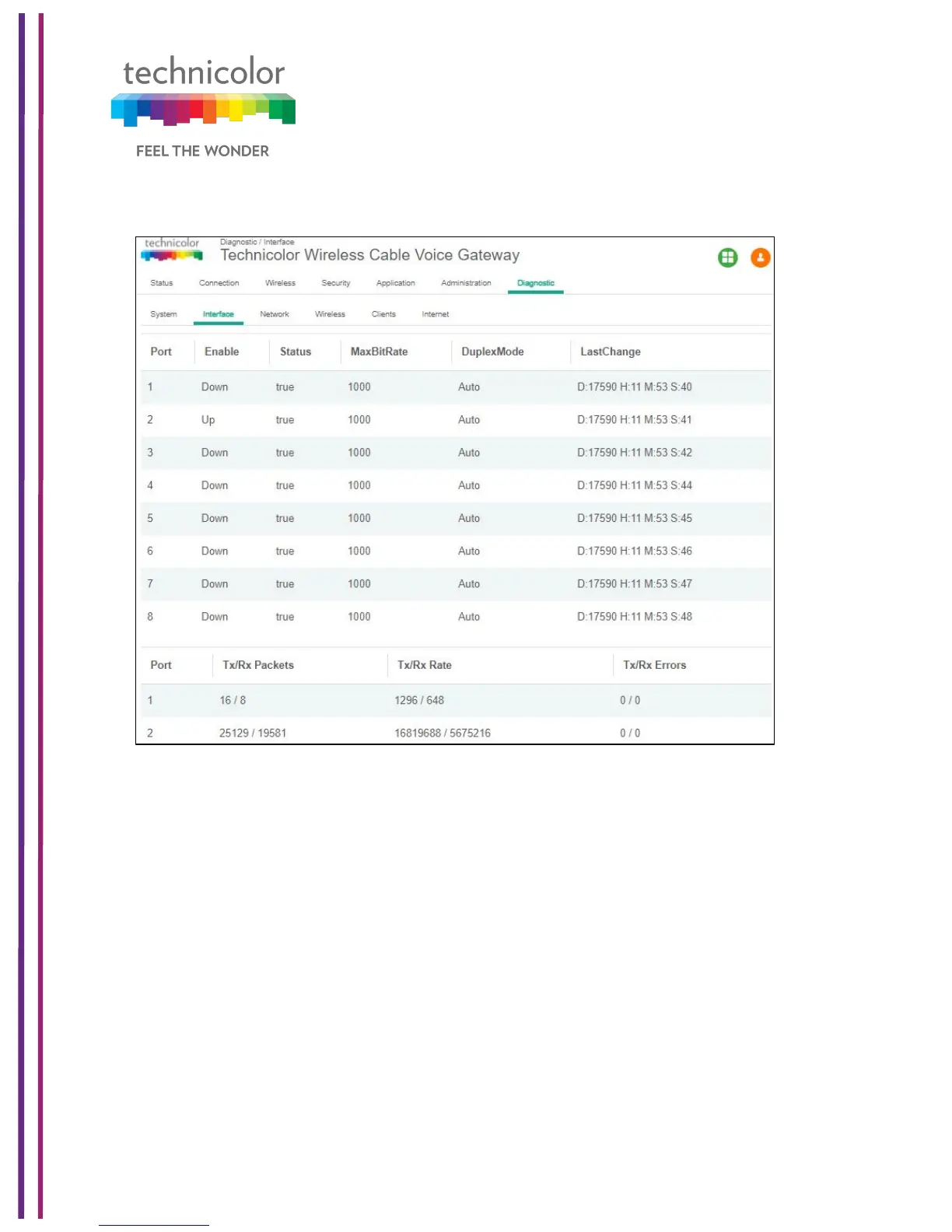This screenshot has width=952, height=1232.
Task: Click LastChange 'D:17590 H:11 M:53 S:44'
Action: 635,485
